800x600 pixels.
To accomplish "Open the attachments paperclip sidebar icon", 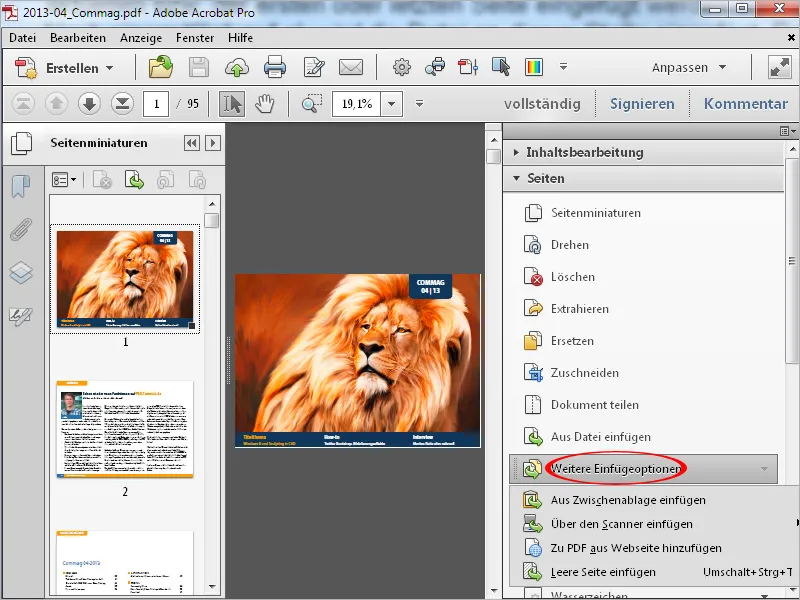I will pos(21,229).
